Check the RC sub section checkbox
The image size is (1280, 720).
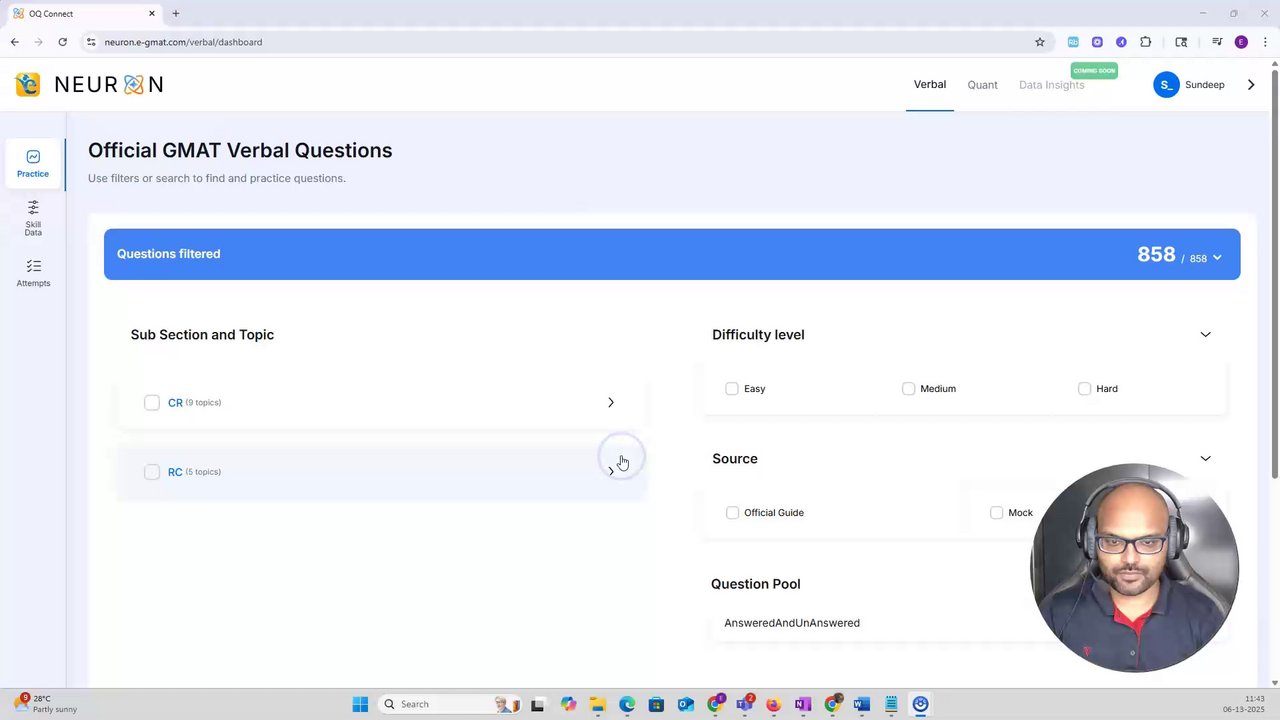coord(152,472)
